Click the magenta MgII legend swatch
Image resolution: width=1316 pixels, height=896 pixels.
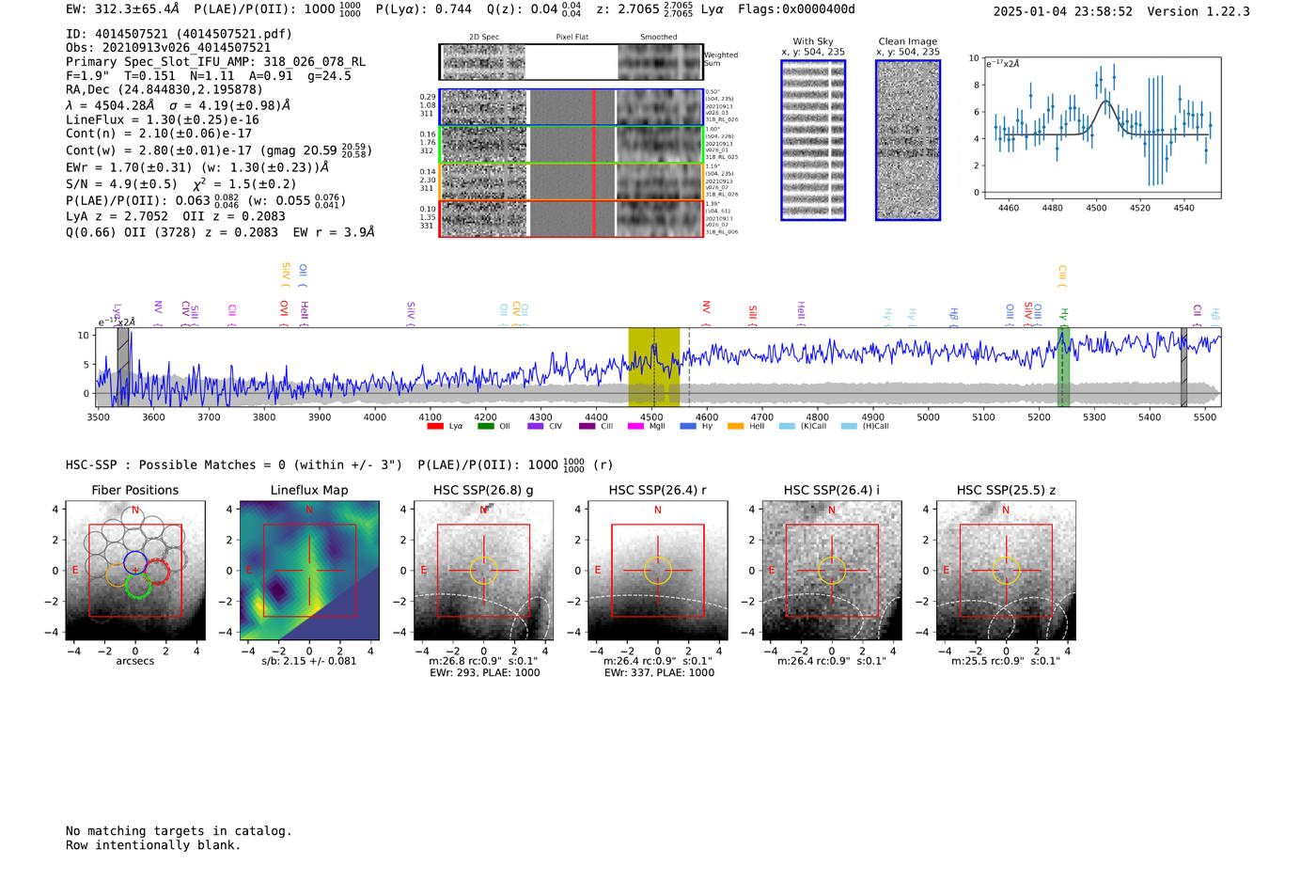tap(635, 426)
